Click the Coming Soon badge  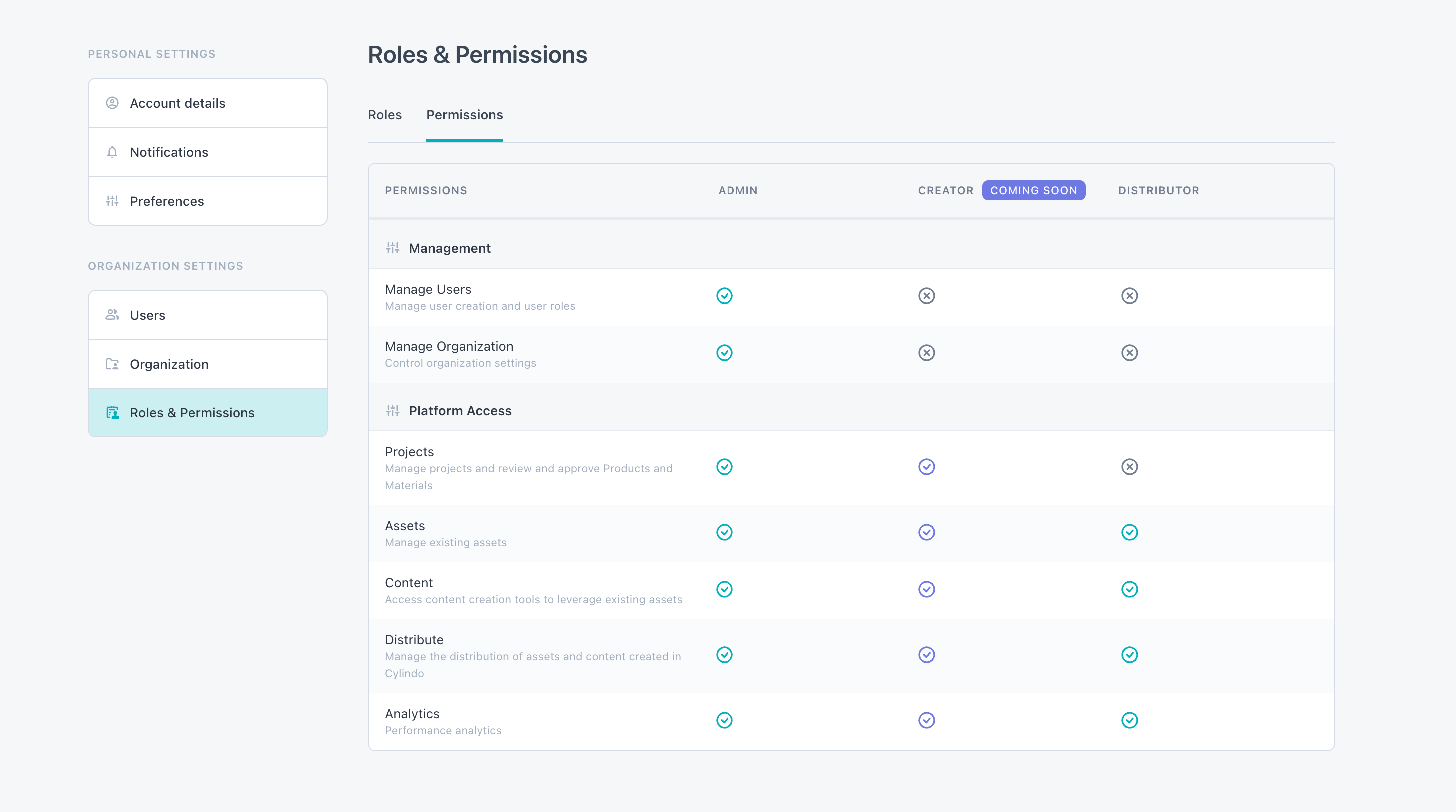click(1033, 190)
